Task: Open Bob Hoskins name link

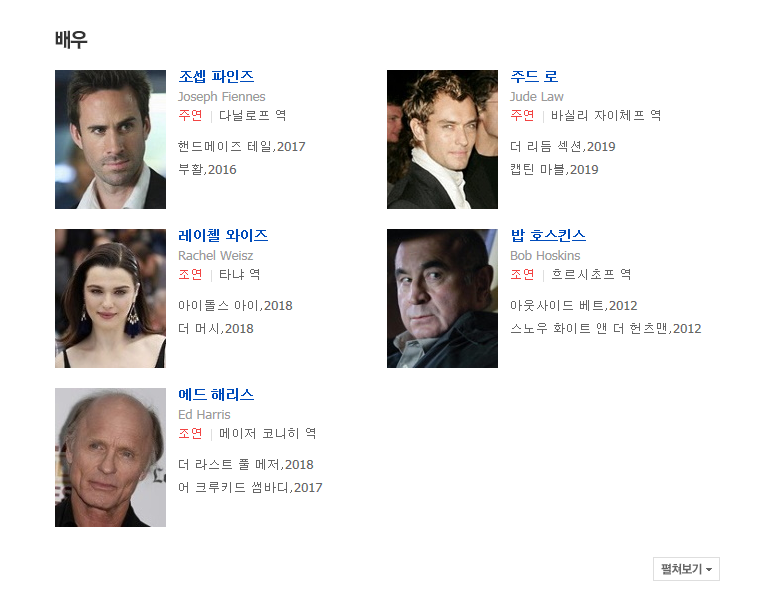Action: (548, 235)
